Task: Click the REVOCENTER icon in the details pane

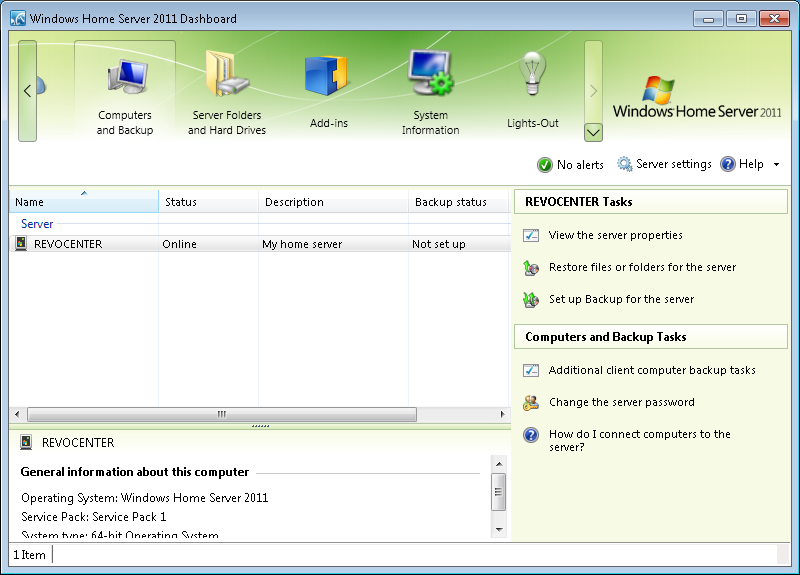Action: (26, 442)
